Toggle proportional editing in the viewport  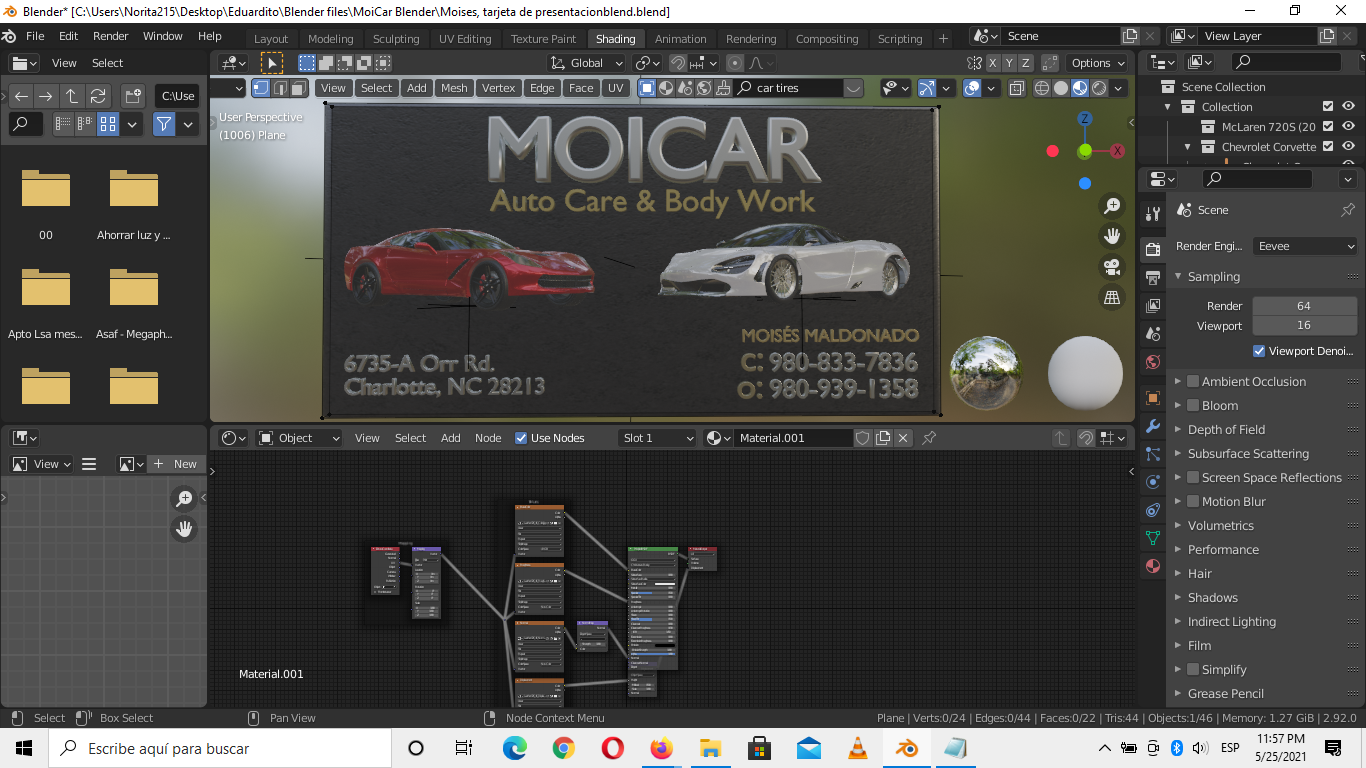735,63
